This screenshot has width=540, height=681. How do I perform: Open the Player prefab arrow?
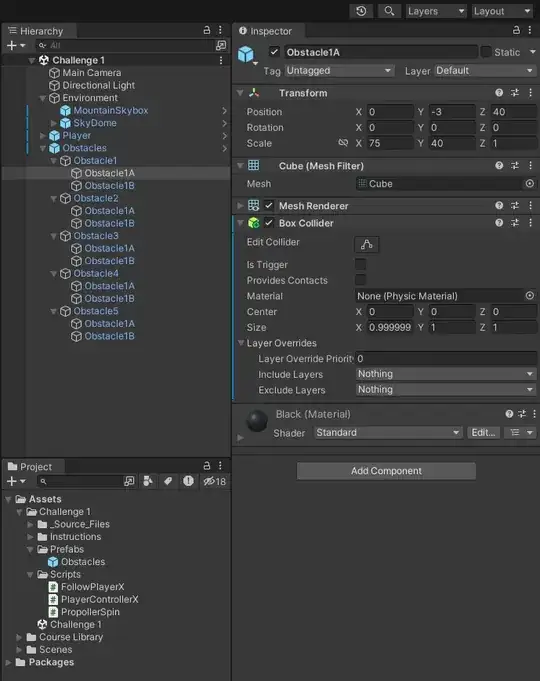coord(224,136)
